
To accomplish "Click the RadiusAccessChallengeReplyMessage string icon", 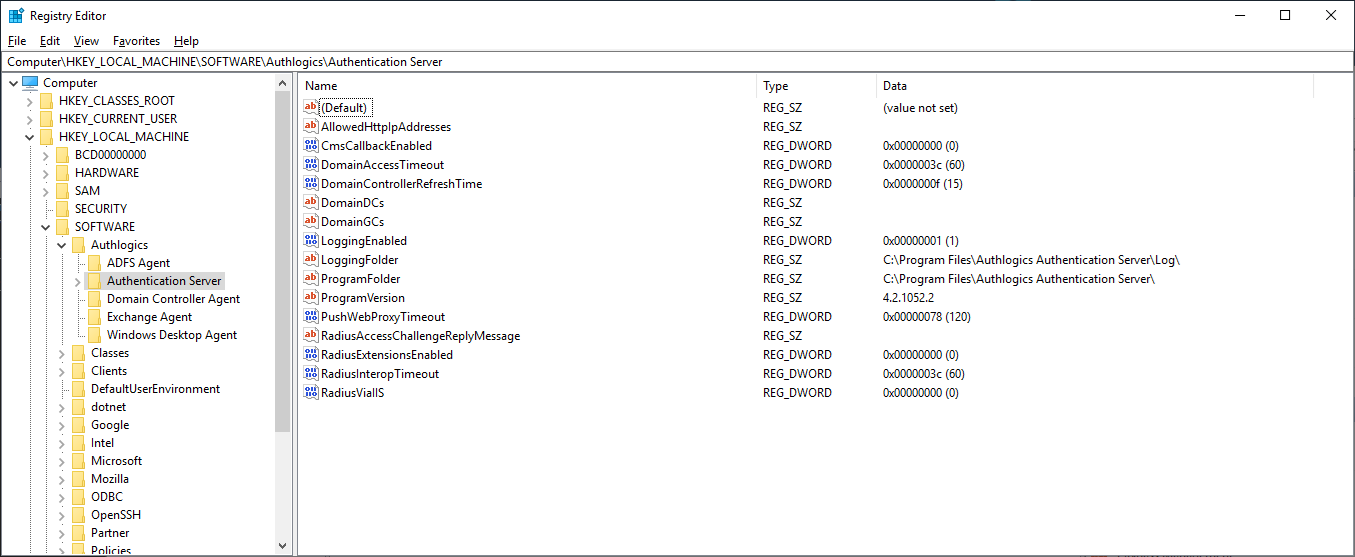I will coord(311,336).
